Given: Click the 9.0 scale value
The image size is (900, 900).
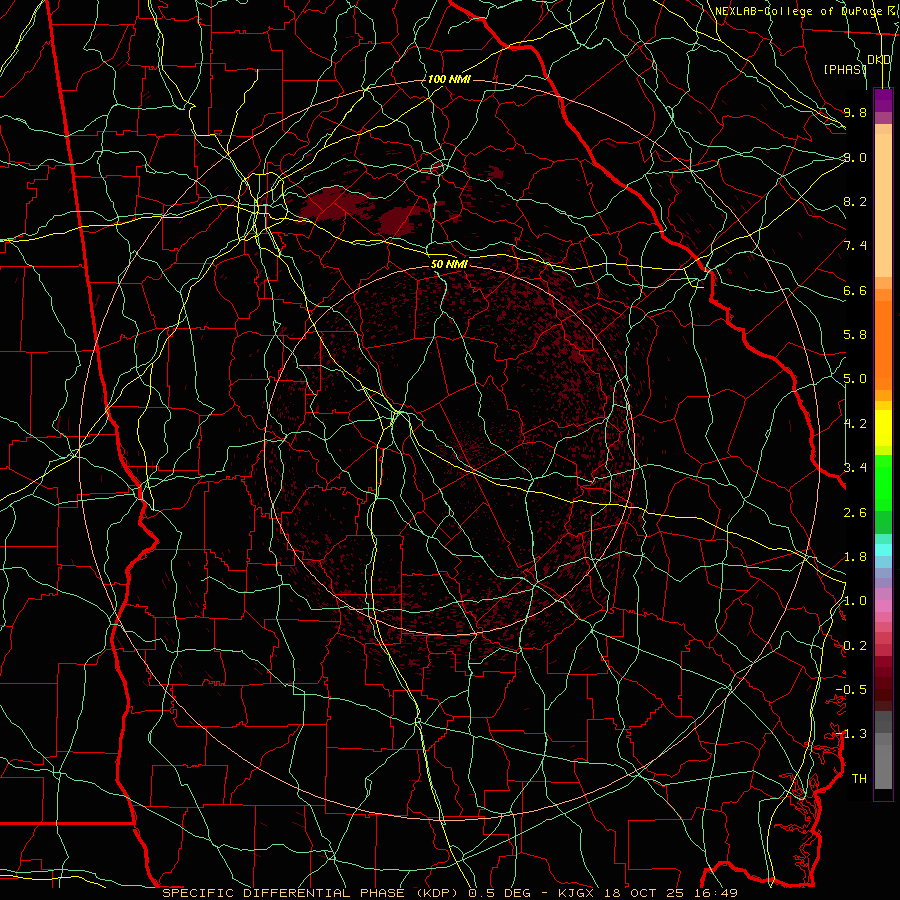Looking at the screenshot, I should [x=855, y=157].
